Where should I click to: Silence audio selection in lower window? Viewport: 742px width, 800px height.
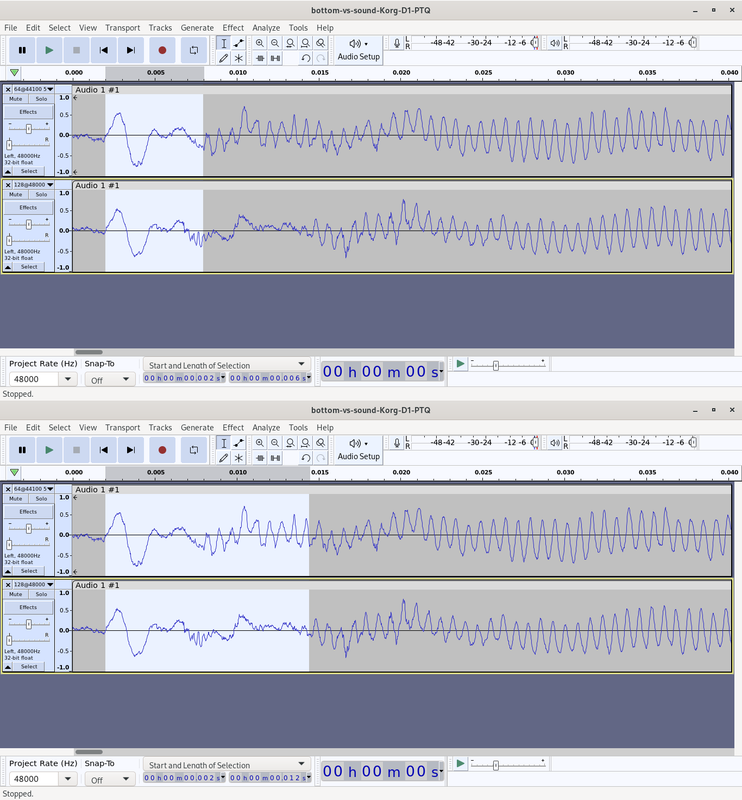(x=275, y=458)
